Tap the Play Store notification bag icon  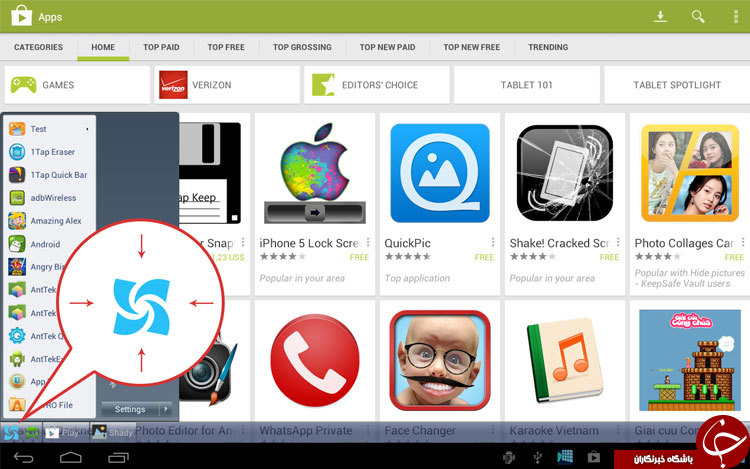pos(594,457)
